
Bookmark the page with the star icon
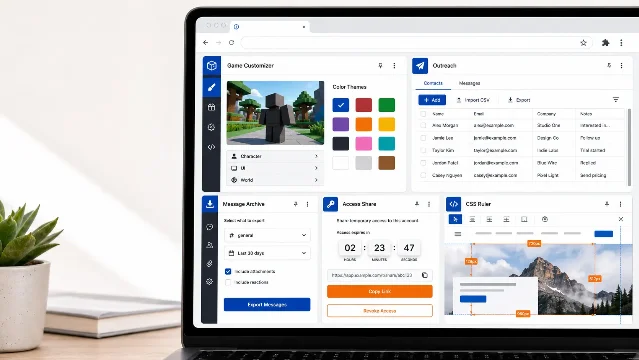coord(583,42)
